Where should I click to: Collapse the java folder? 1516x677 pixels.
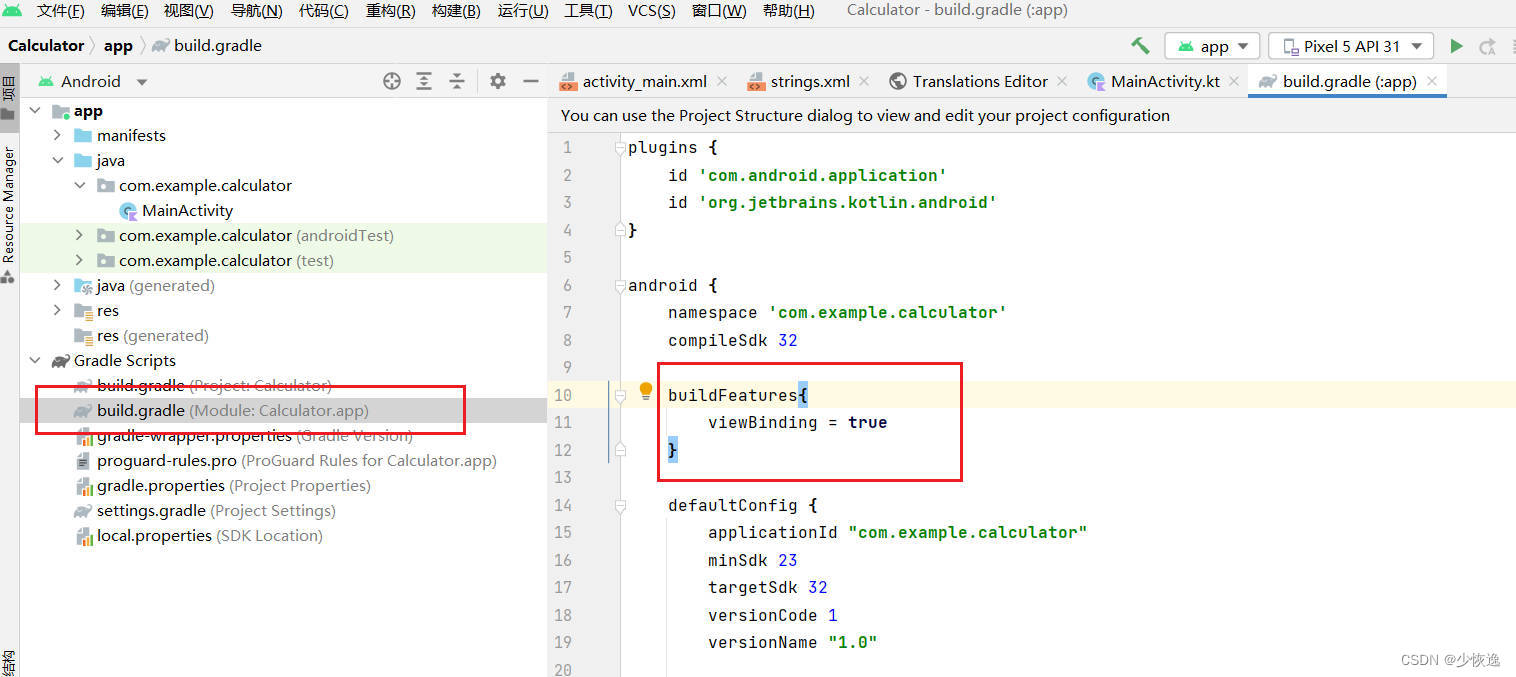[x=58, y=160]
